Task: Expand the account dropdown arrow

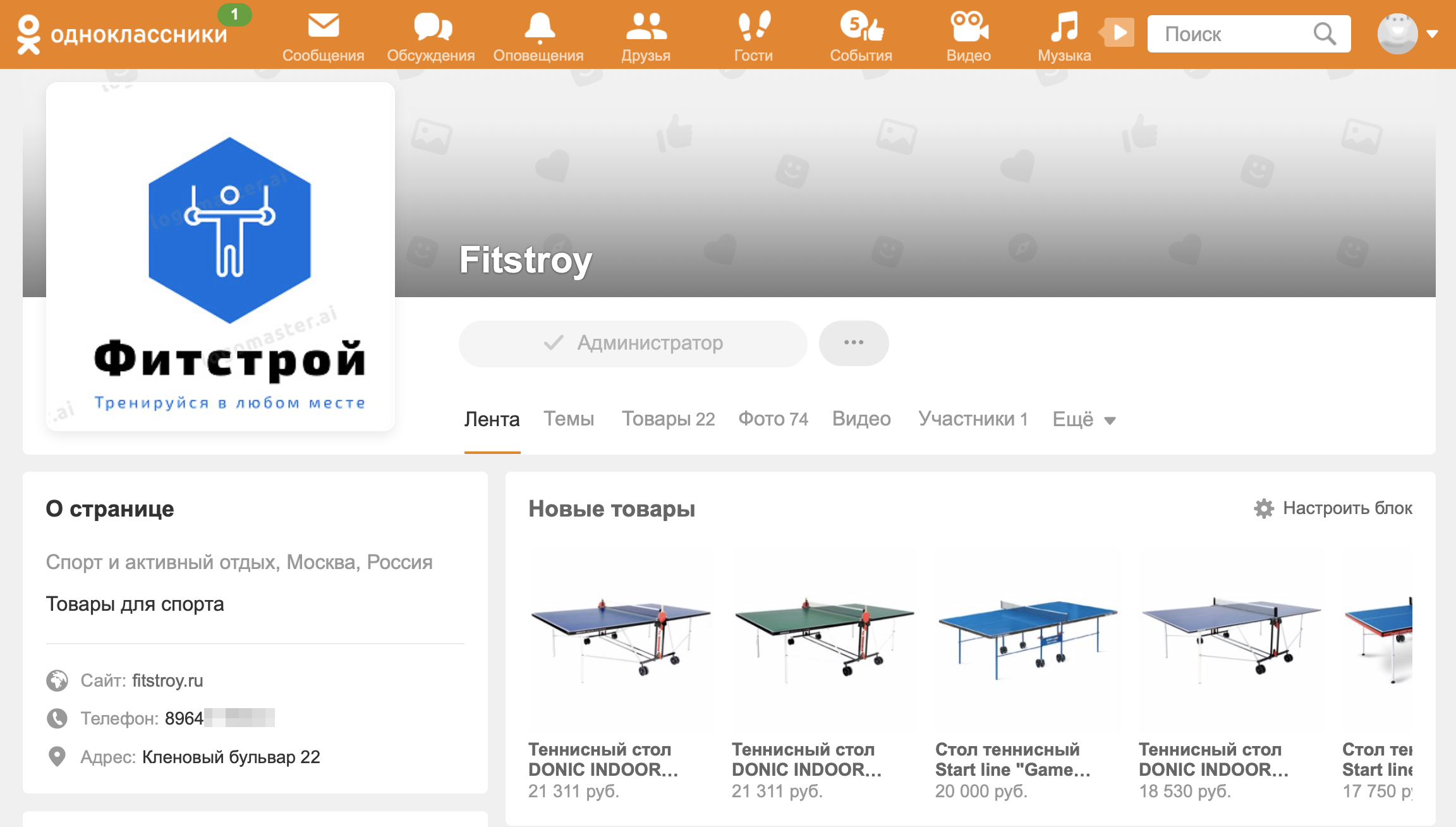Action: tap(1433, 34)
